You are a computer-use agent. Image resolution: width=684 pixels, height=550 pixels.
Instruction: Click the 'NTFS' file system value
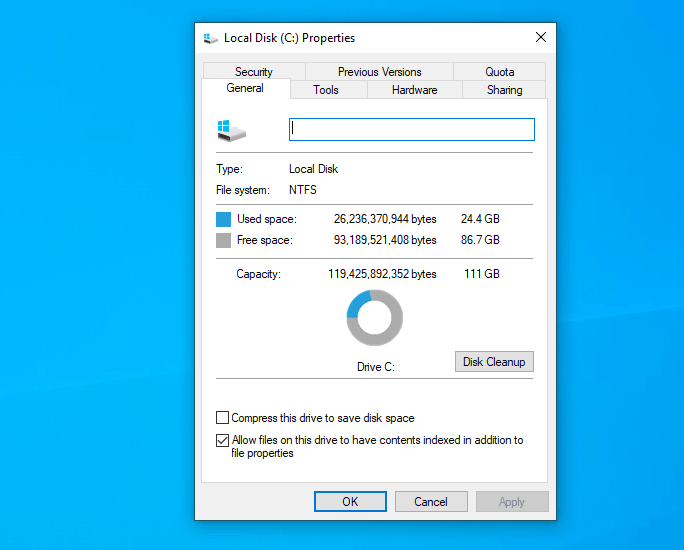(303, 190)
